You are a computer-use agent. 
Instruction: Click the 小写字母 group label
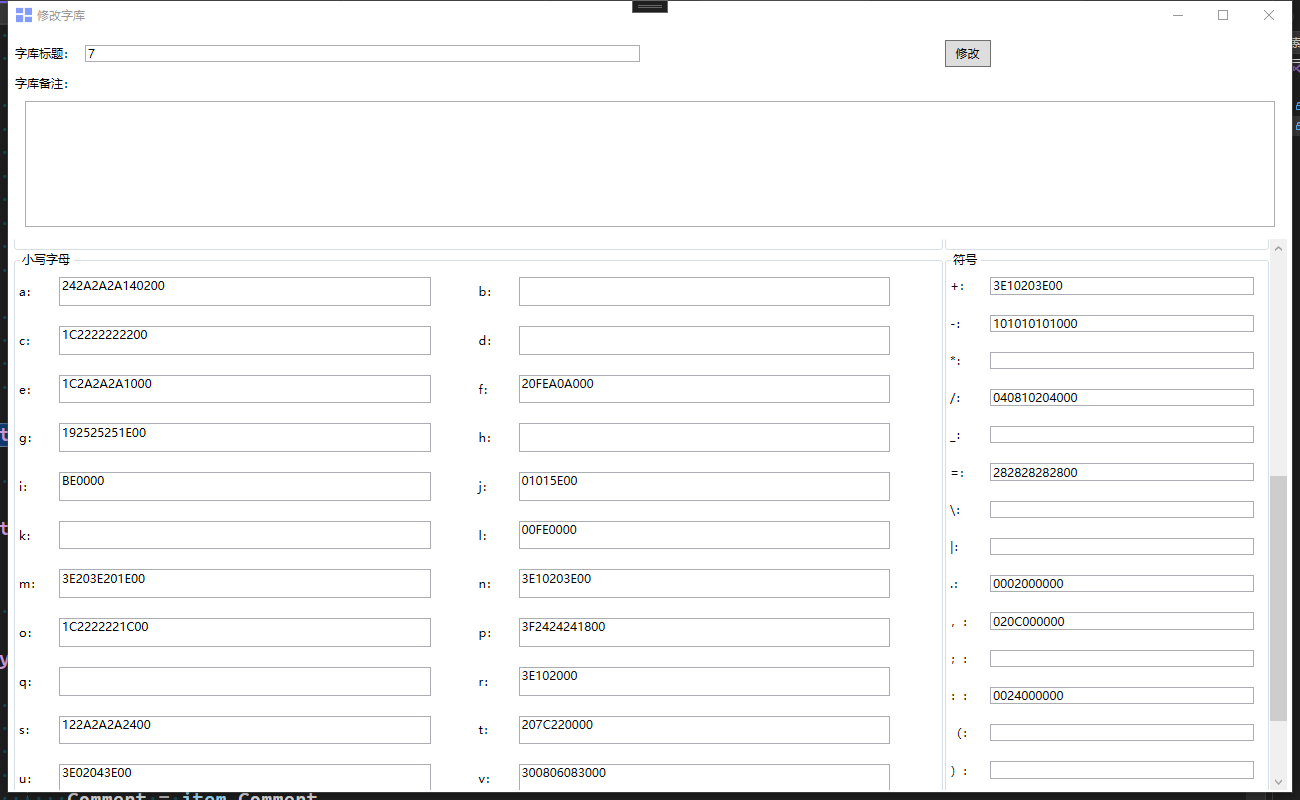pyautogui.click(x=46, y=259)
